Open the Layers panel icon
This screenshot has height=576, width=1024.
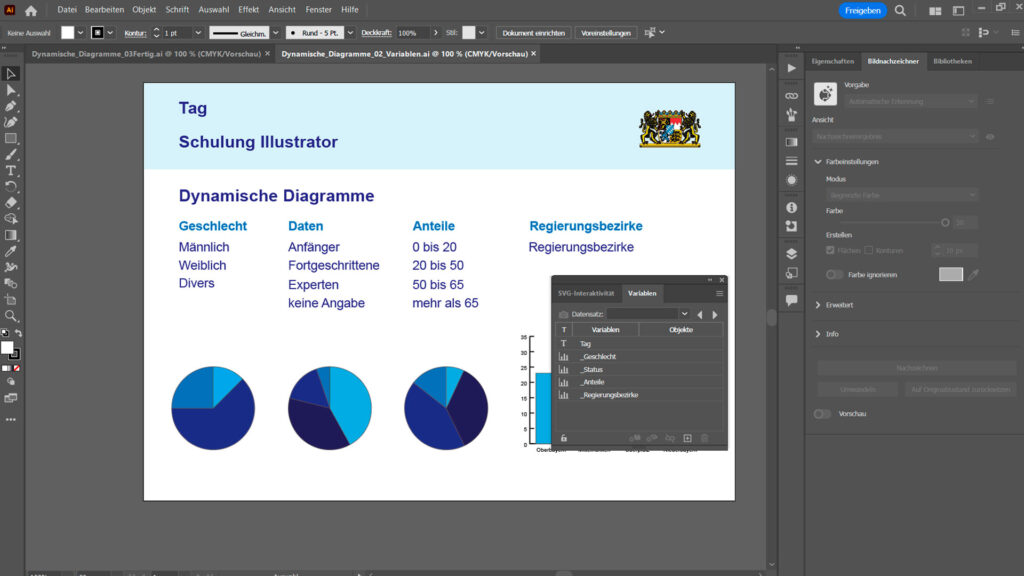[792, 254]
